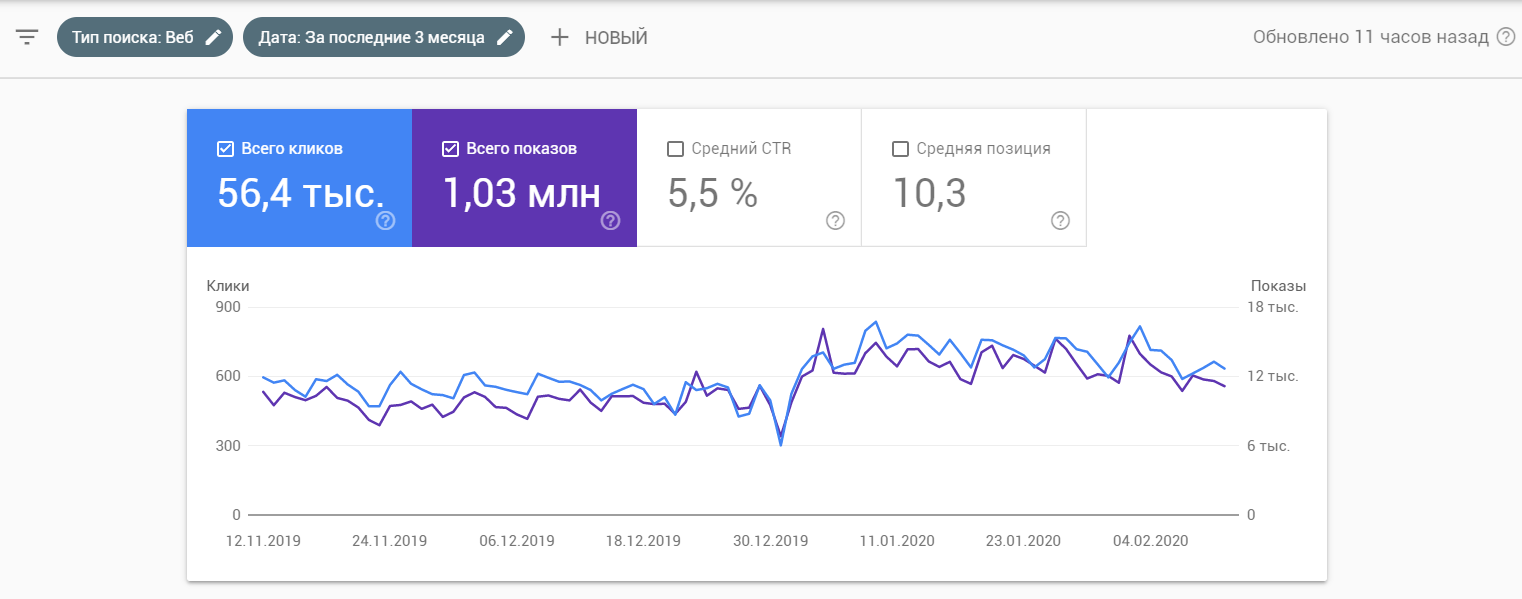
Task: Click the Показы axis label
Action: click(x=1279, y=286)
